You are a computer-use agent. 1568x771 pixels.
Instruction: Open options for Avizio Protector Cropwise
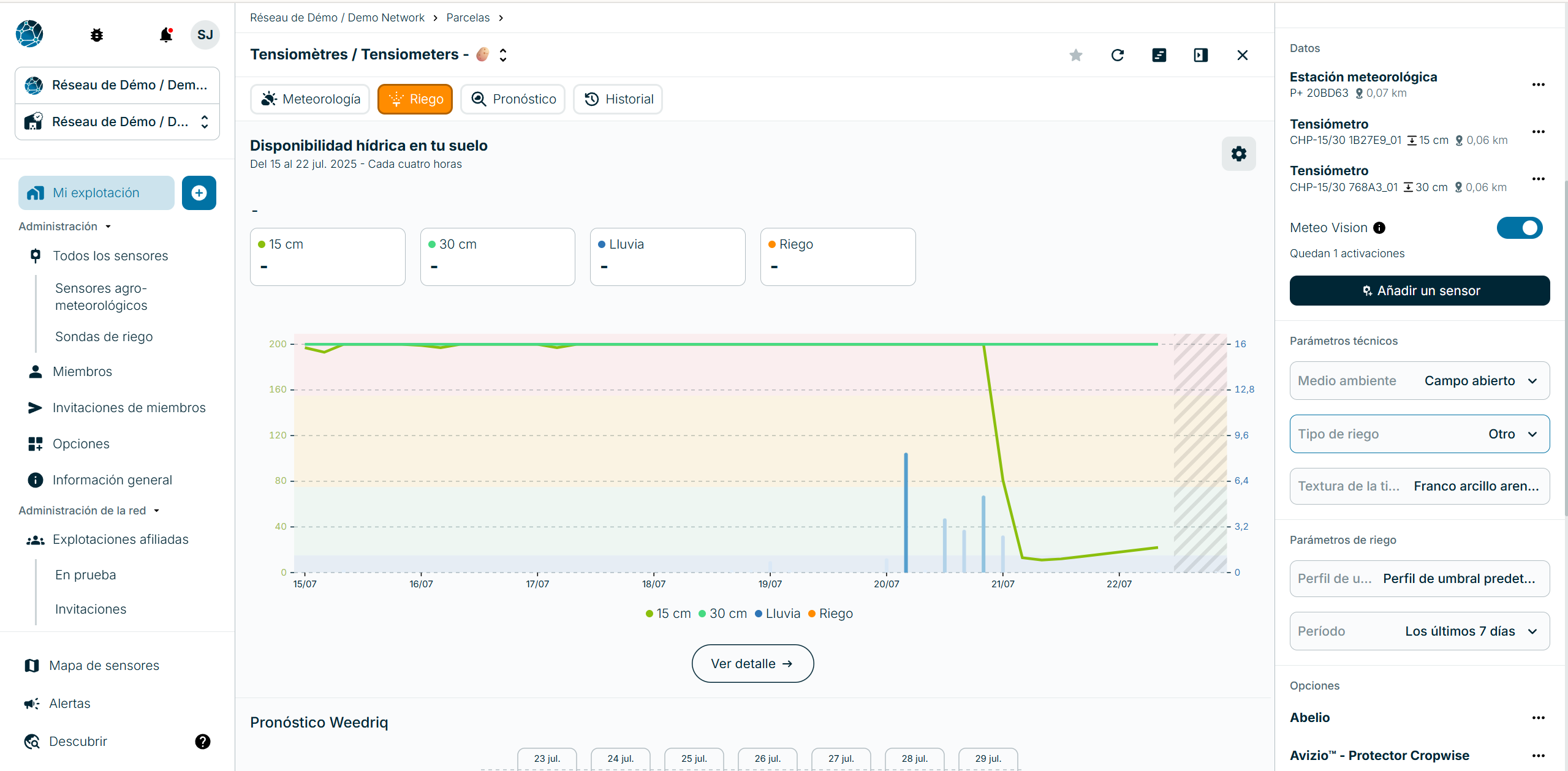[x=1539, y=756]
